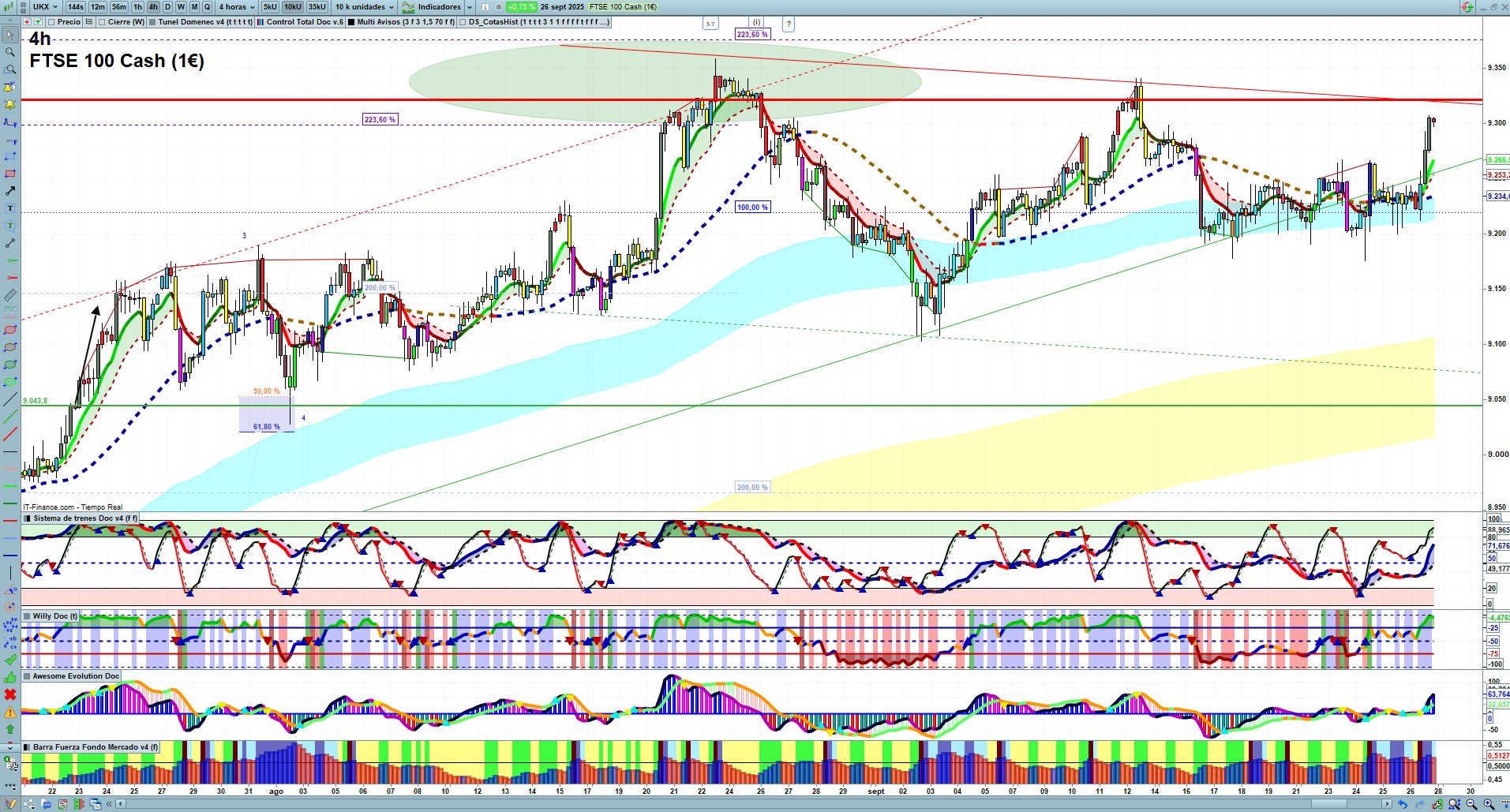Toggle Control Total Doc v.6 indicator

260,22
